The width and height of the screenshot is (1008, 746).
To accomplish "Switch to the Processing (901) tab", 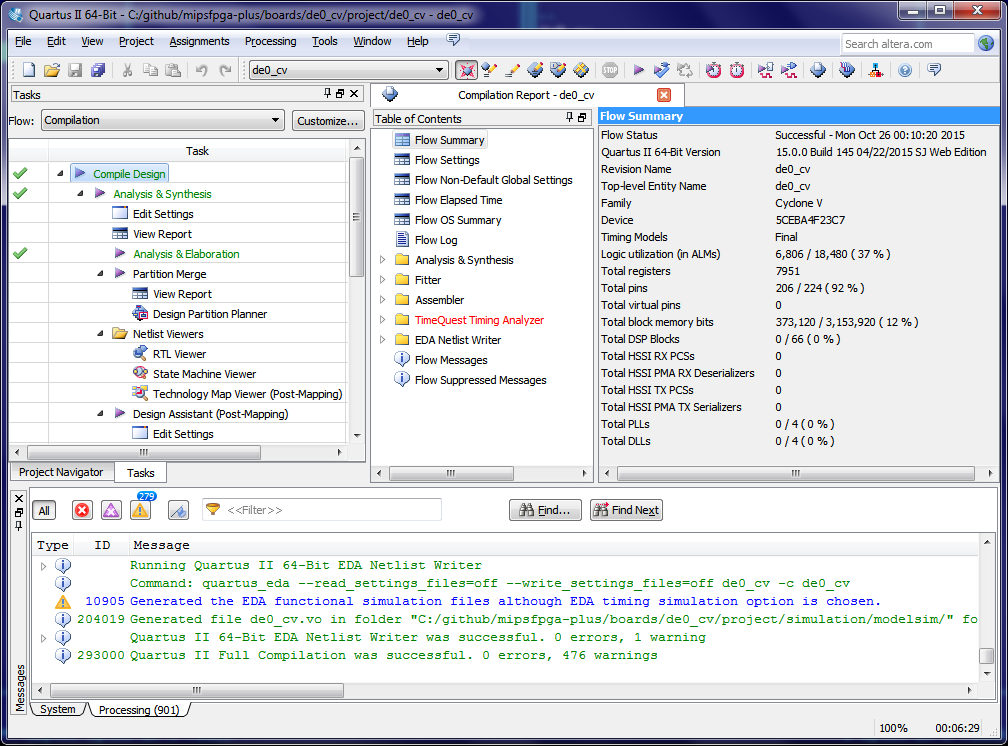I will tap(139, 709).
